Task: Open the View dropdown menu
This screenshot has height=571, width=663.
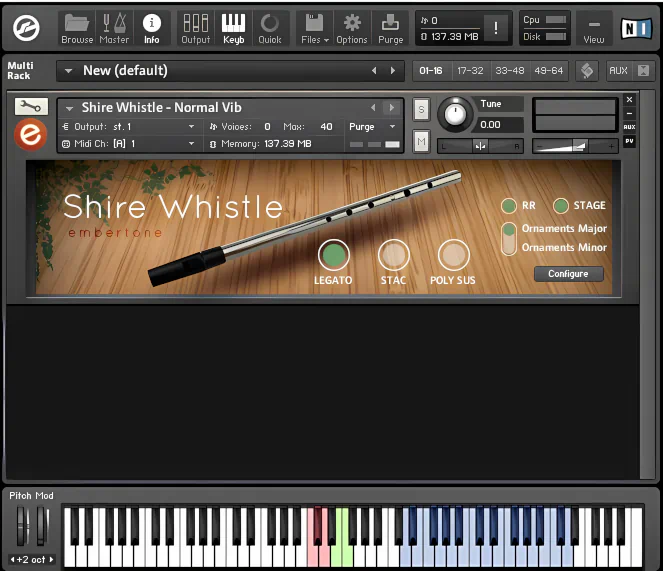Action: [594, 30]
